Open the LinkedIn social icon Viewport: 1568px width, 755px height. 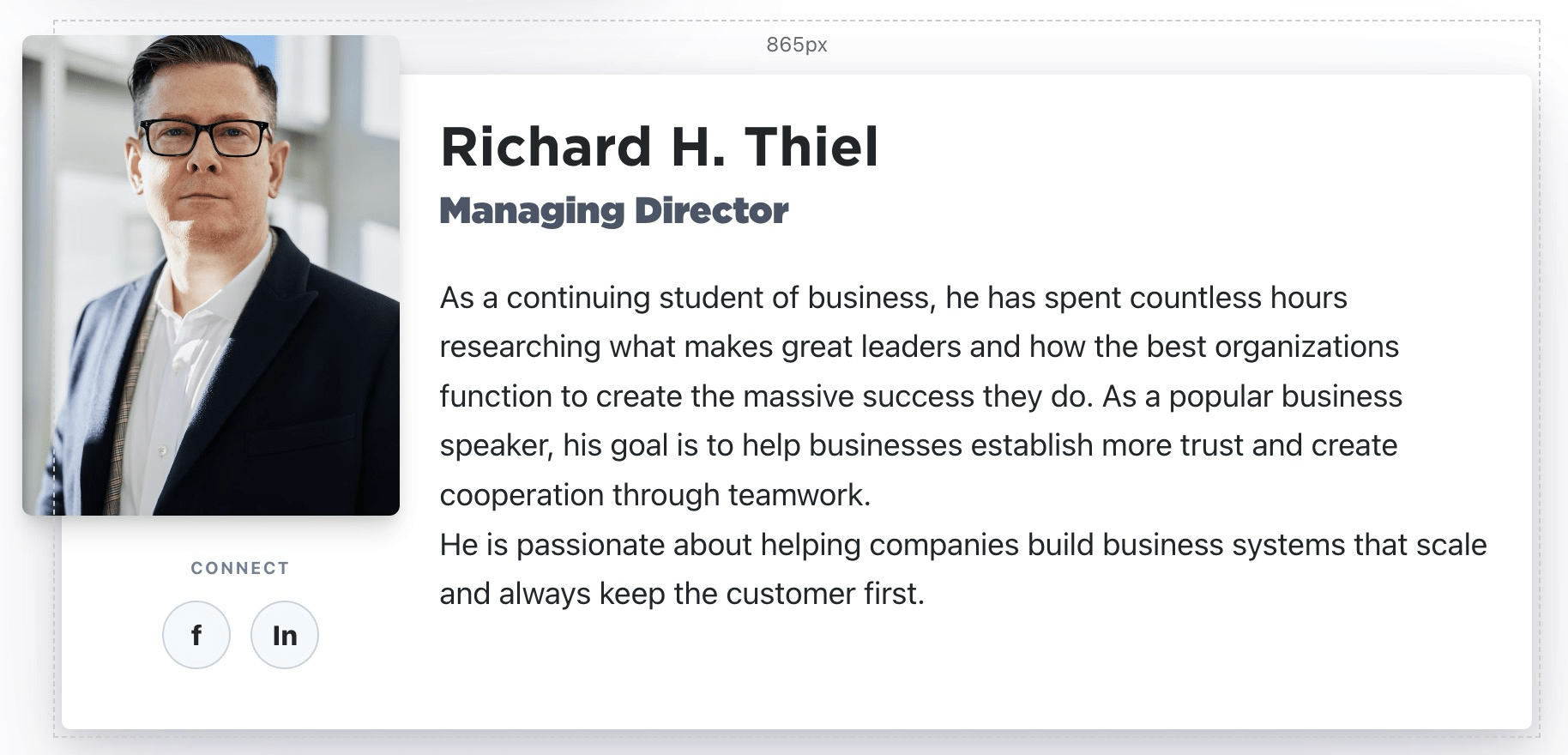[x=285, y=635]
